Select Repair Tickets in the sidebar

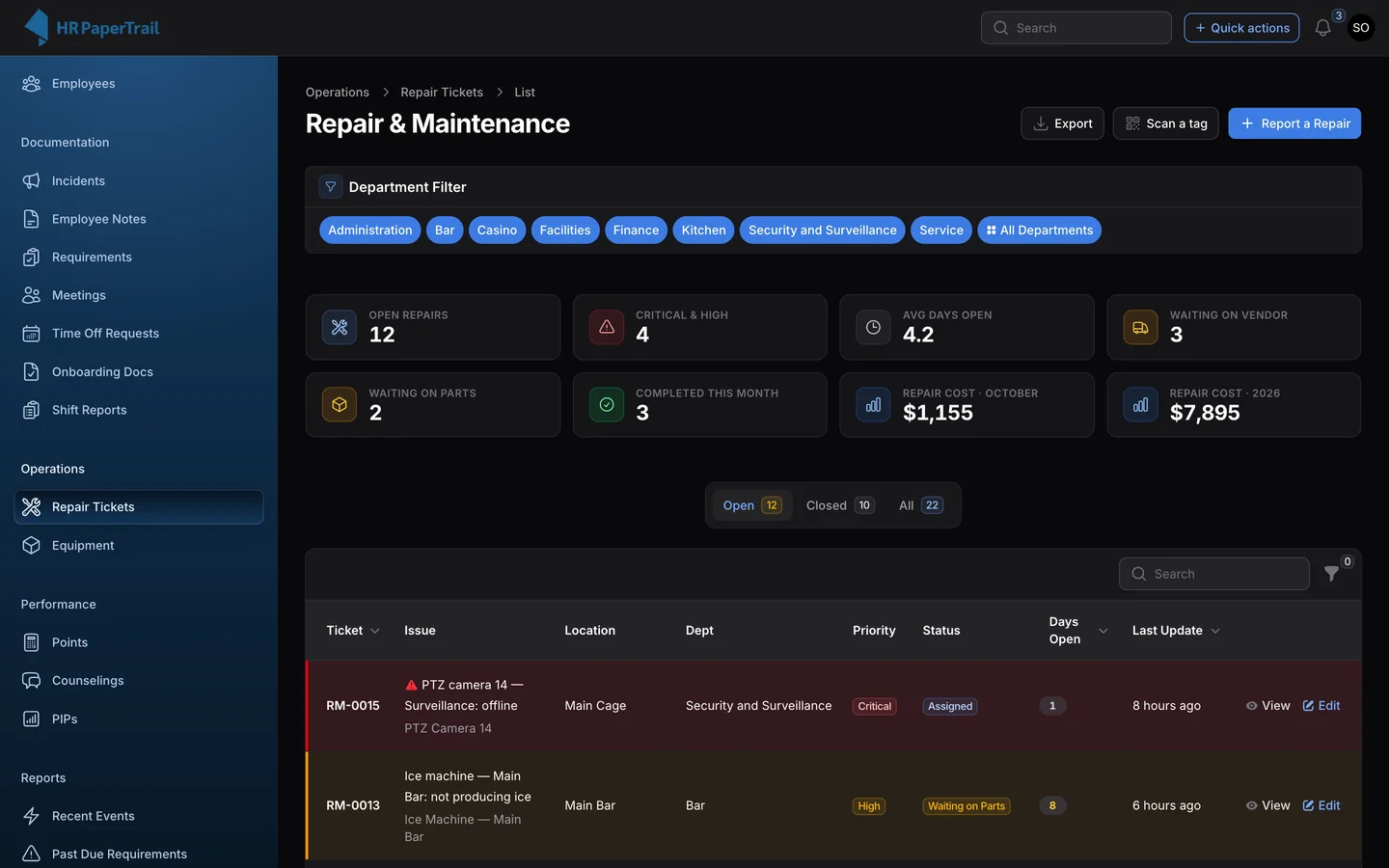[139, 507]
